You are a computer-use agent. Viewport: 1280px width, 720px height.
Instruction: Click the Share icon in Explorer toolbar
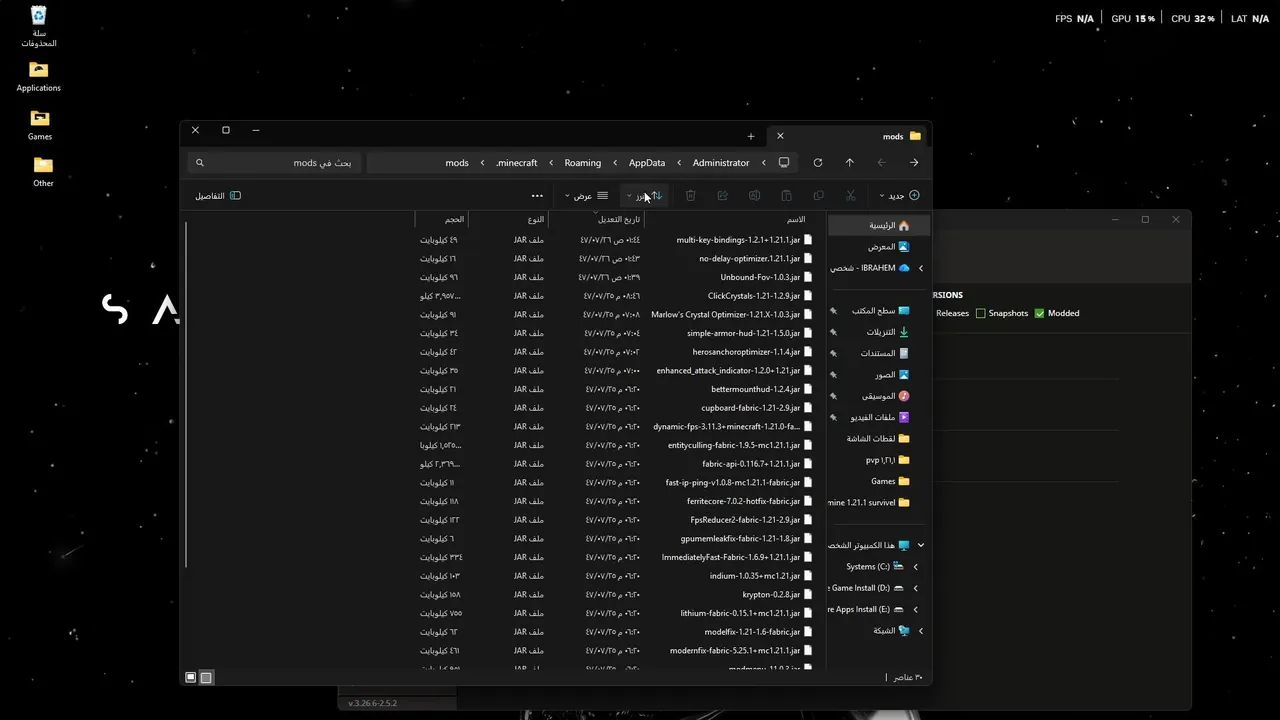(722, 196)
